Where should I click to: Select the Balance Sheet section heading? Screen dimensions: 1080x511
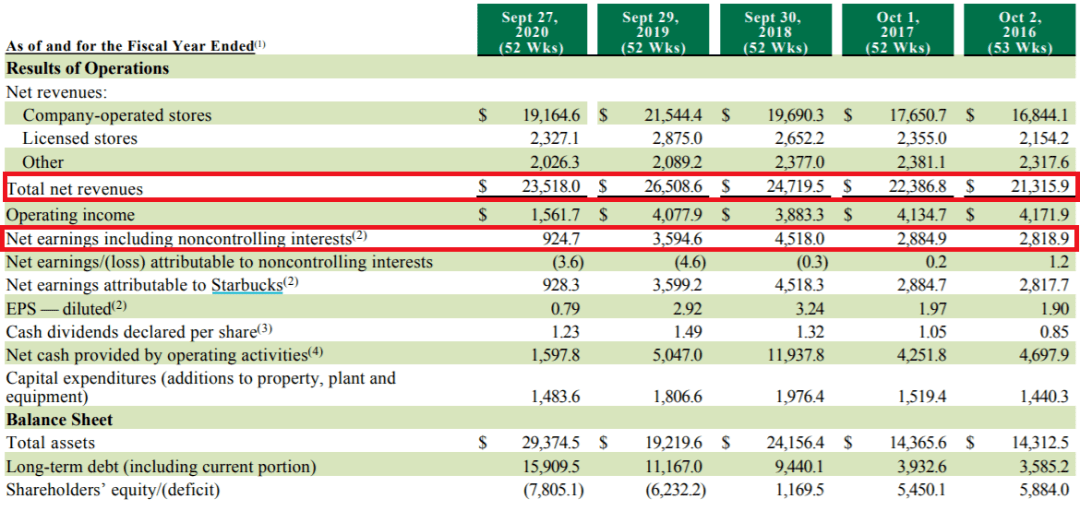click(59, 420)
